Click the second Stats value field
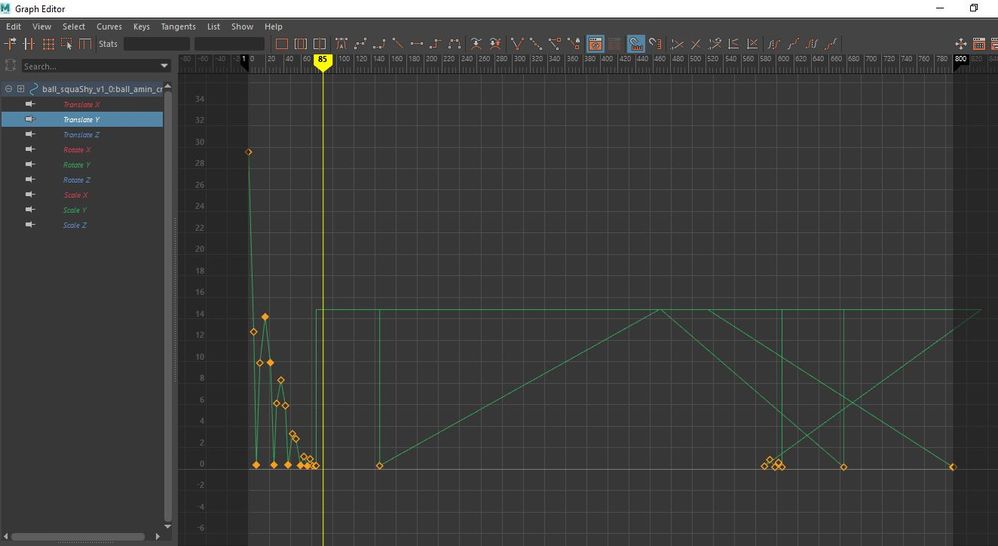 click(x=229, y=44)
